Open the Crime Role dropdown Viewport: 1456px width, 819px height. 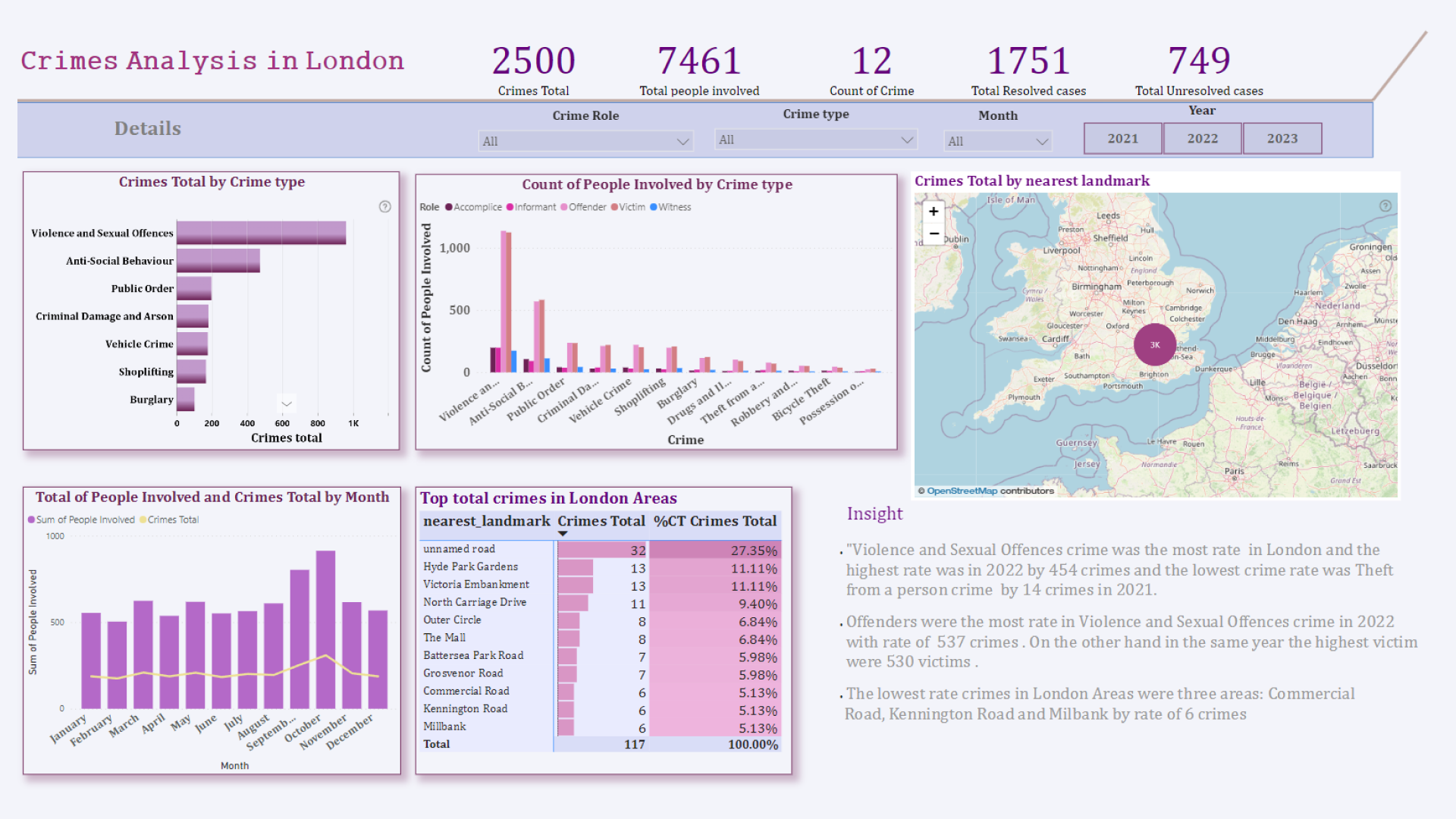coord(585,141)
